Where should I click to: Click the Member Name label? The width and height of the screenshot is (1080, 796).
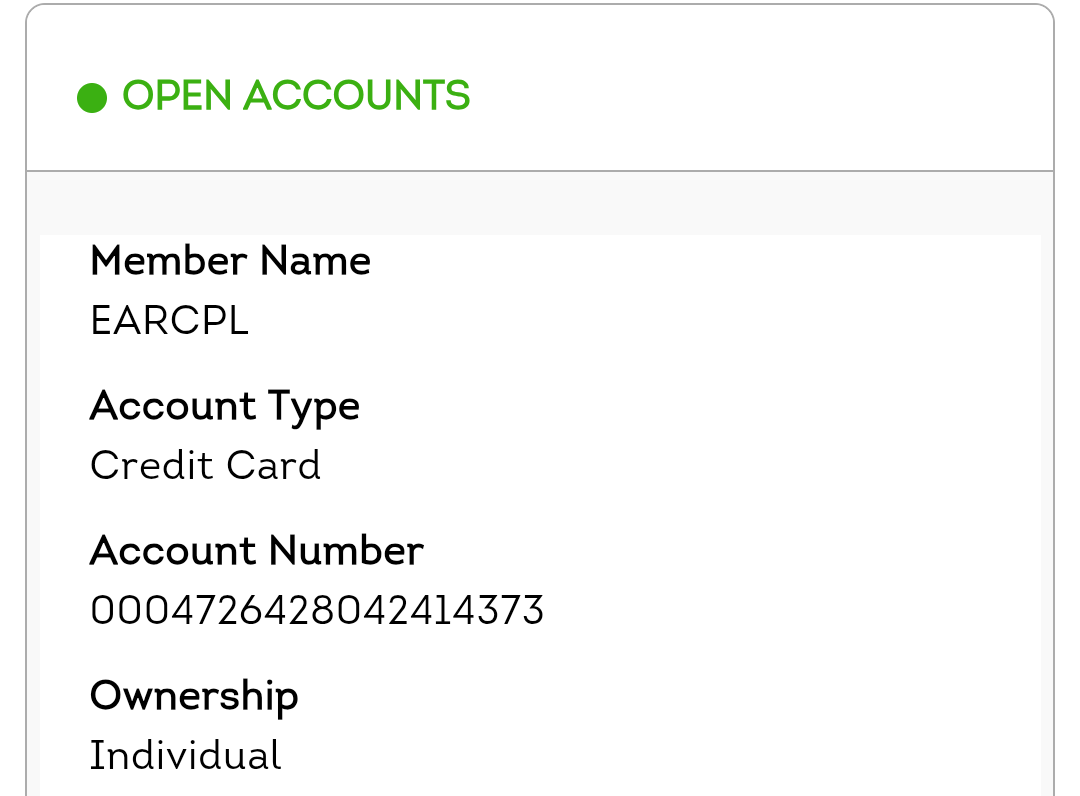click(230, 262)
